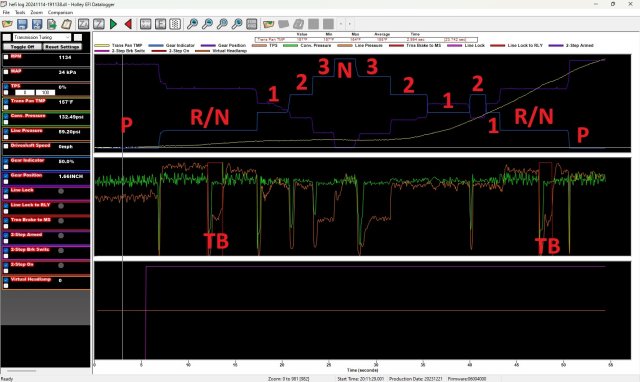This screenshot has height=382, width=640.
Task: Export data using the document-arrow icon
Action: [x=52, y=24]
